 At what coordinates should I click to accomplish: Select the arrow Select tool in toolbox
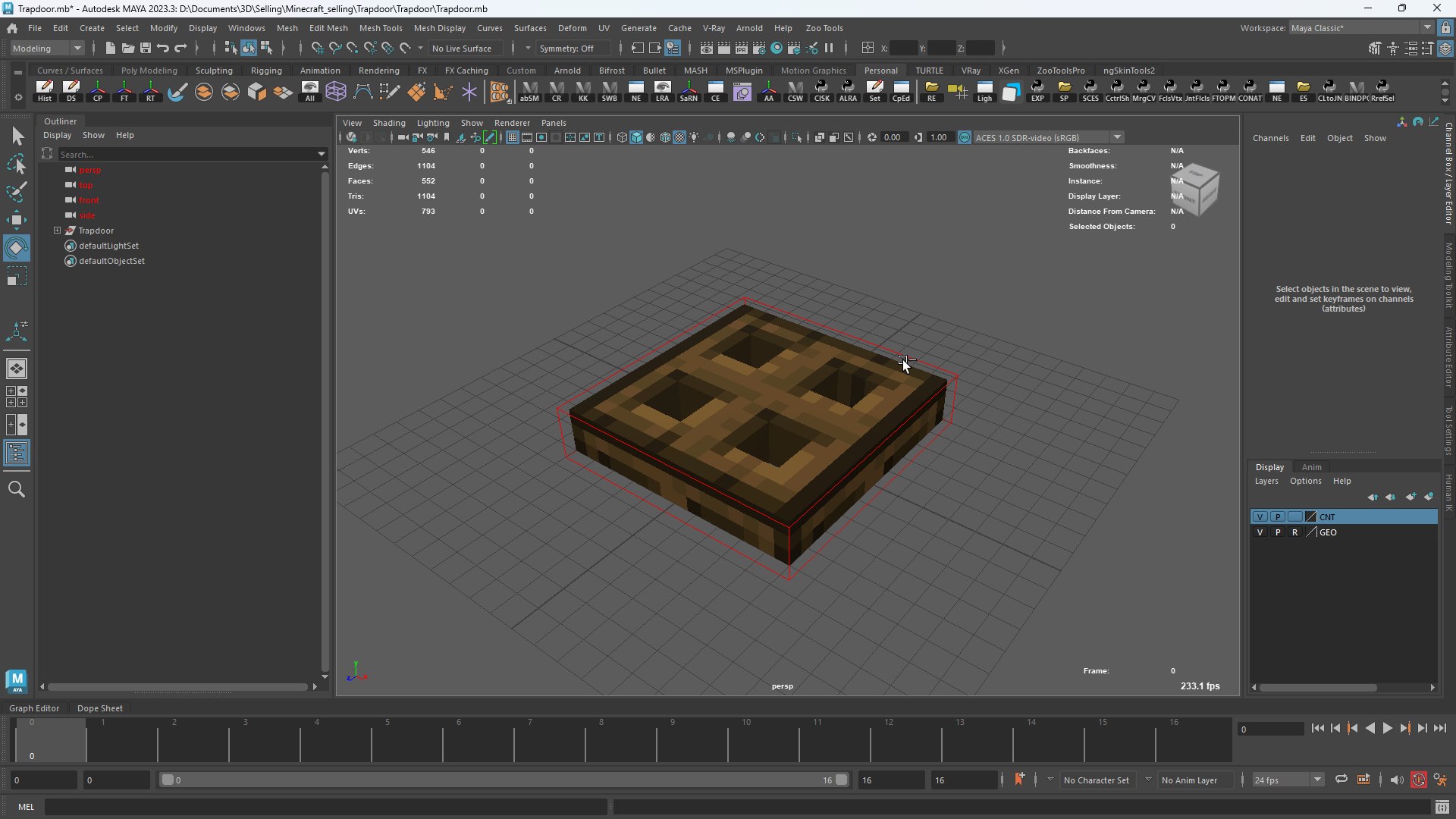pyautogui.click(x=17, y=136)
